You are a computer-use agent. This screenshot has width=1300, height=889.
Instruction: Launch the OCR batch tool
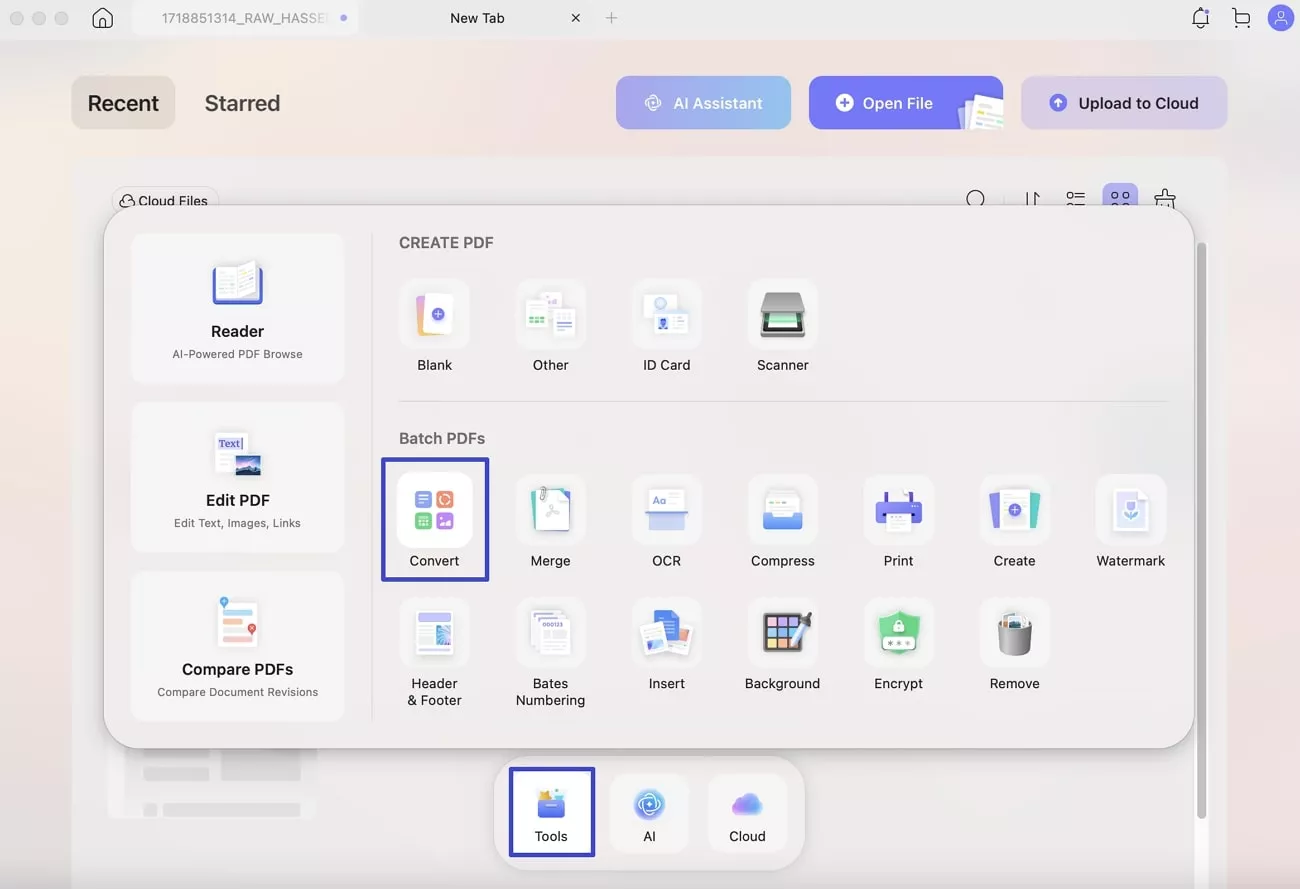[666, 511]
